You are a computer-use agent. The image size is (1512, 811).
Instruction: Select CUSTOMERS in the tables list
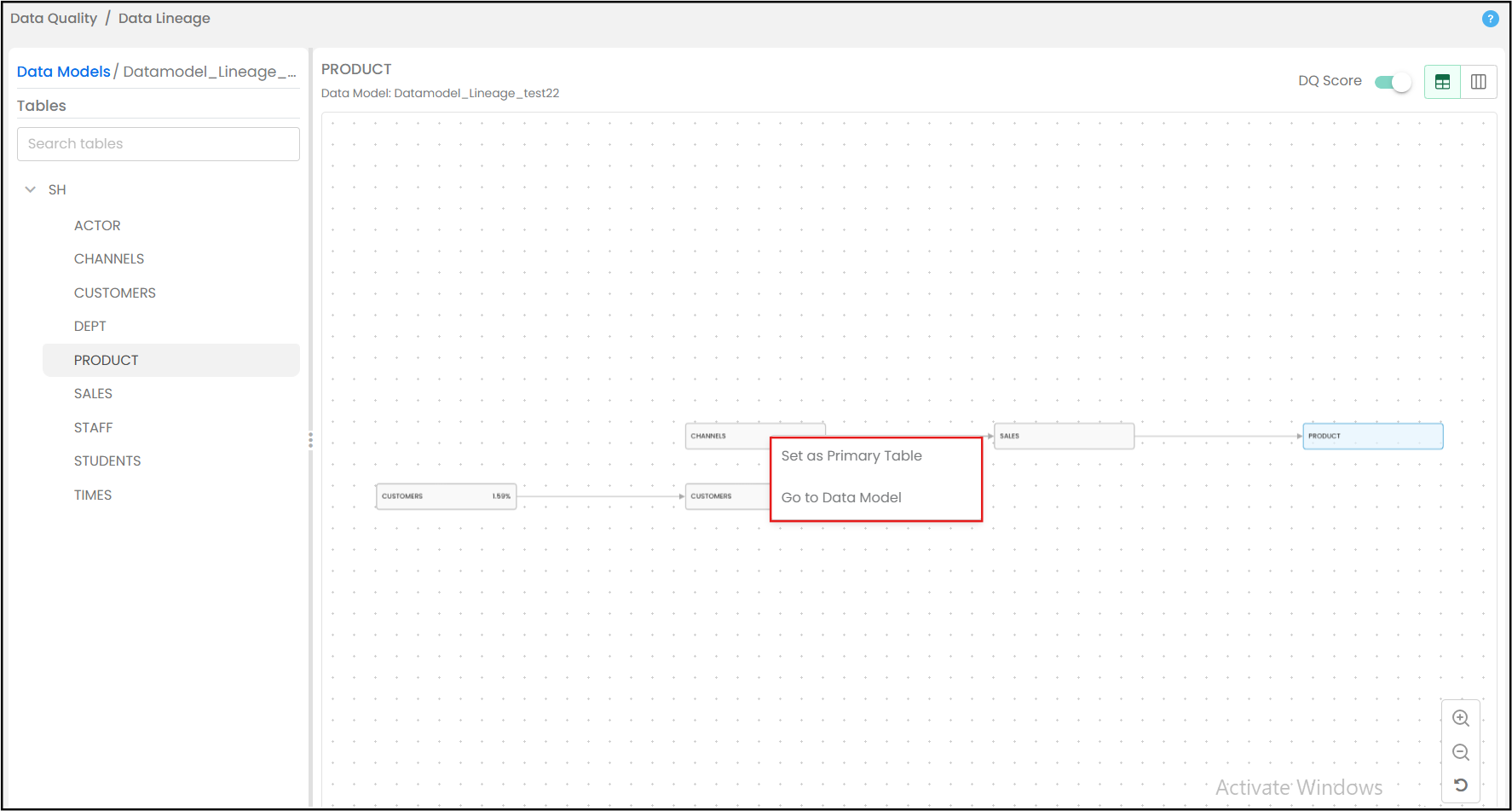click(115, 293)
